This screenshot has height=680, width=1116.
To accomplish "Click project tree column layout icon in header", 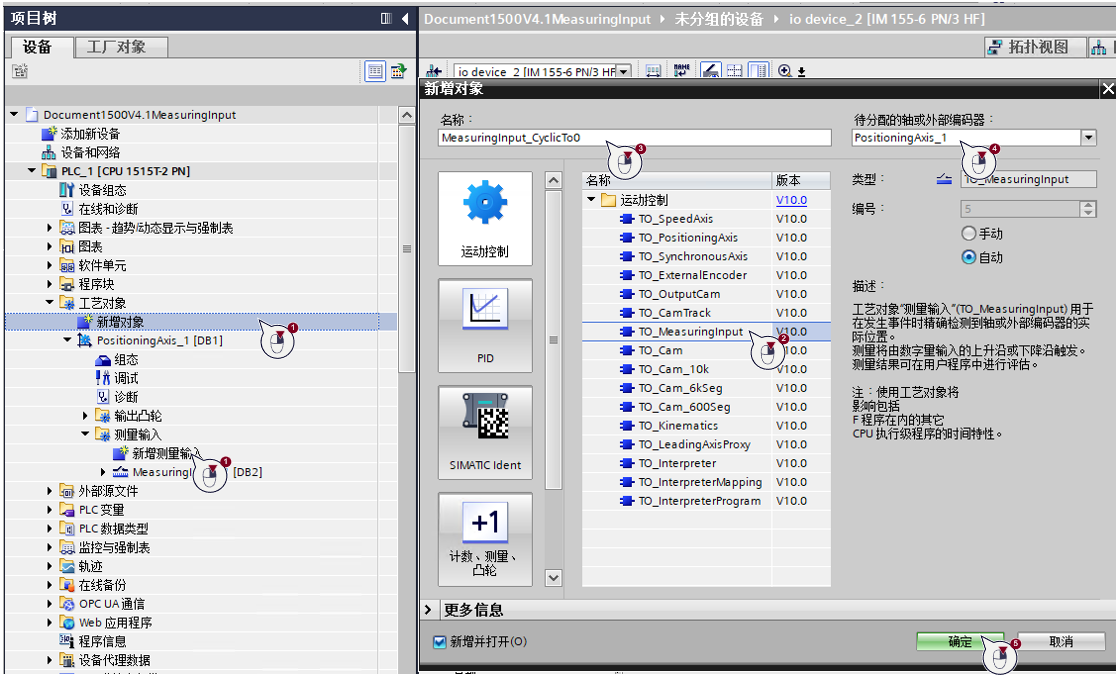I will (x=386, y=19).
